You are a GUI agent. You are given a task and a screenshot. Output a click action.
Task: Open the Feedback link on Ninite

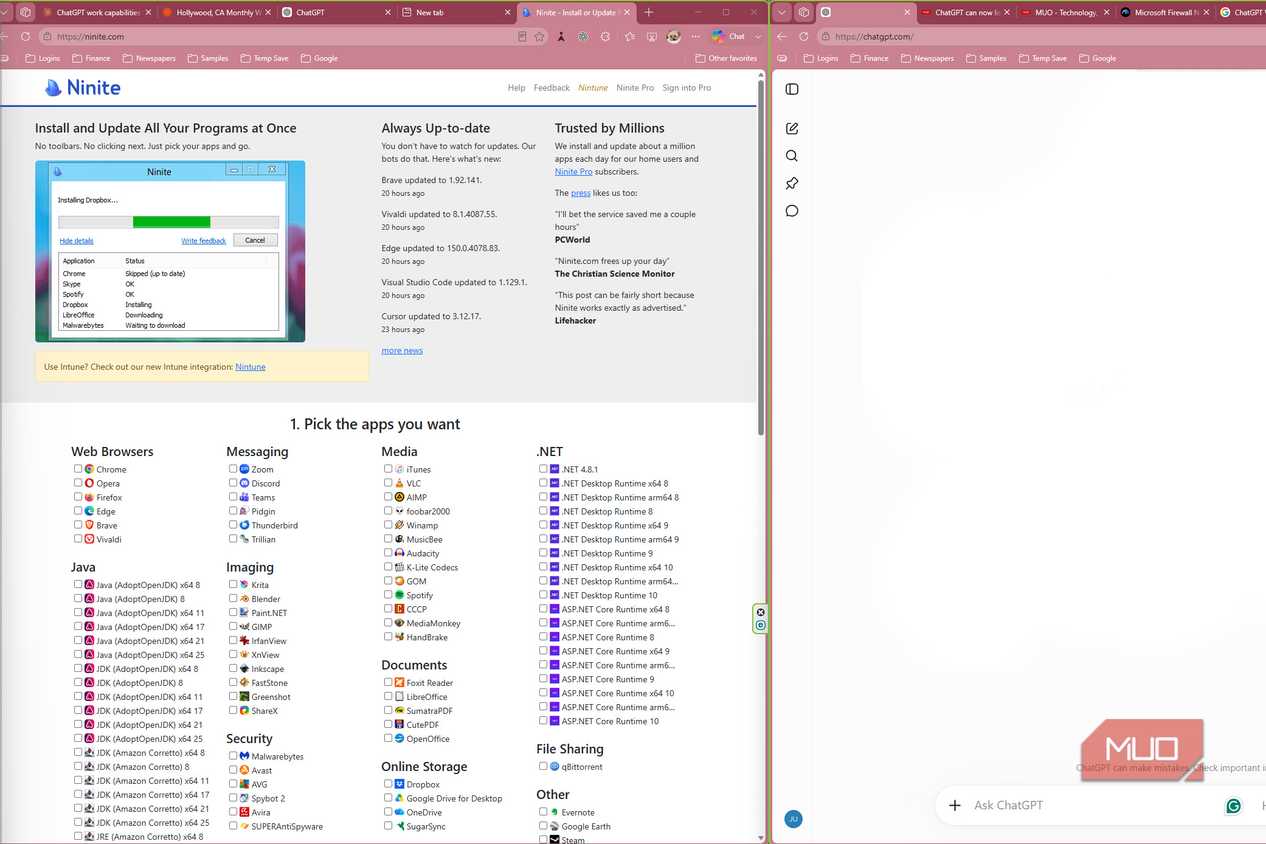click(x=551, y=88)
